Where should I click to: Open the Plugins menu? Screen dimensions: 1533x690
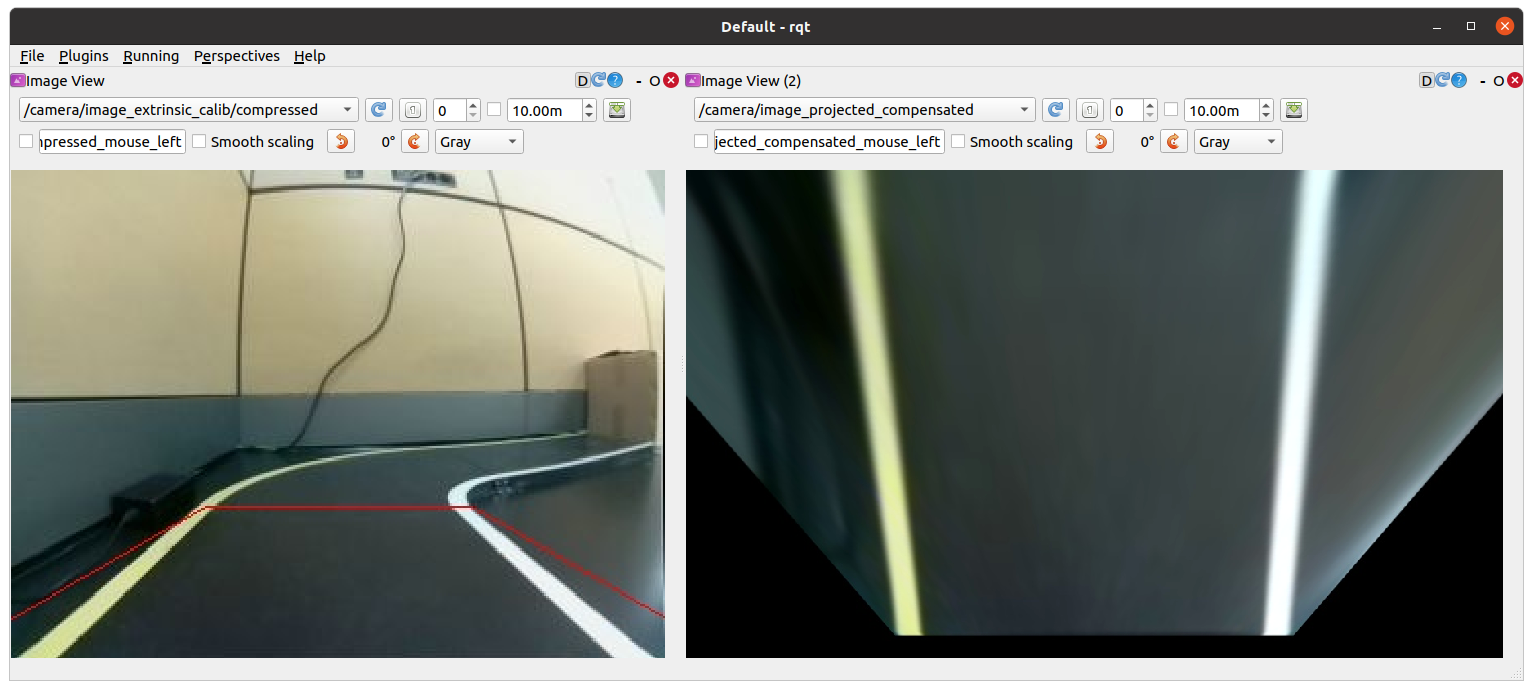tap(83, 56)
